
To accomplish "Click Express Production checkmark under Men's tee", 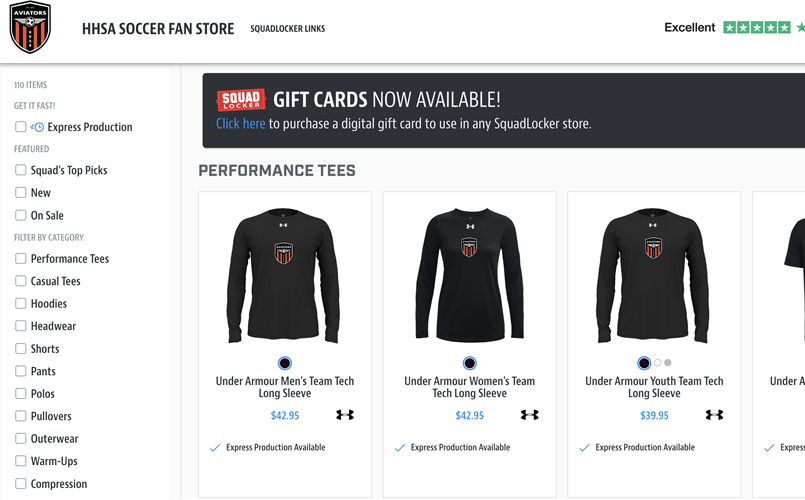I will [215, 448].
